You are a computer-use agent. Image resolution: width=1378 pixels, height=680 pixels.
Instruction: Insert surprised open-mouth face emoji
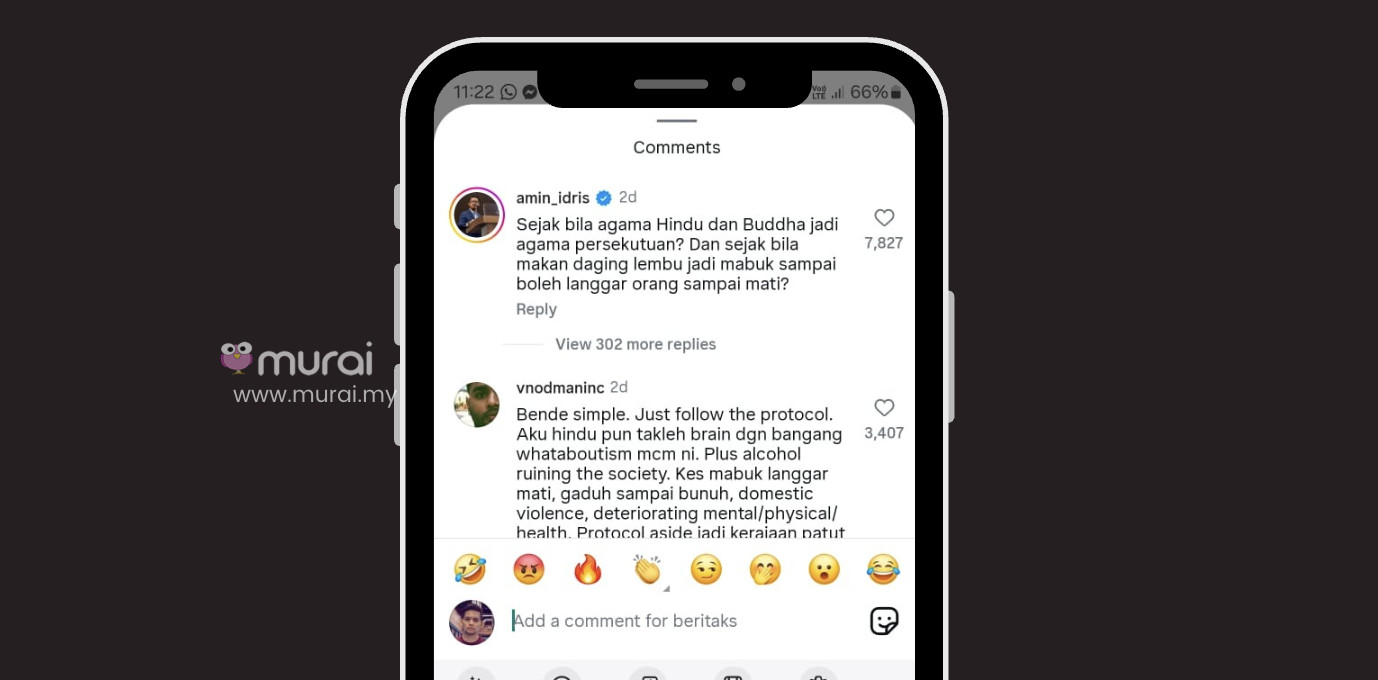tap(824, 569)
